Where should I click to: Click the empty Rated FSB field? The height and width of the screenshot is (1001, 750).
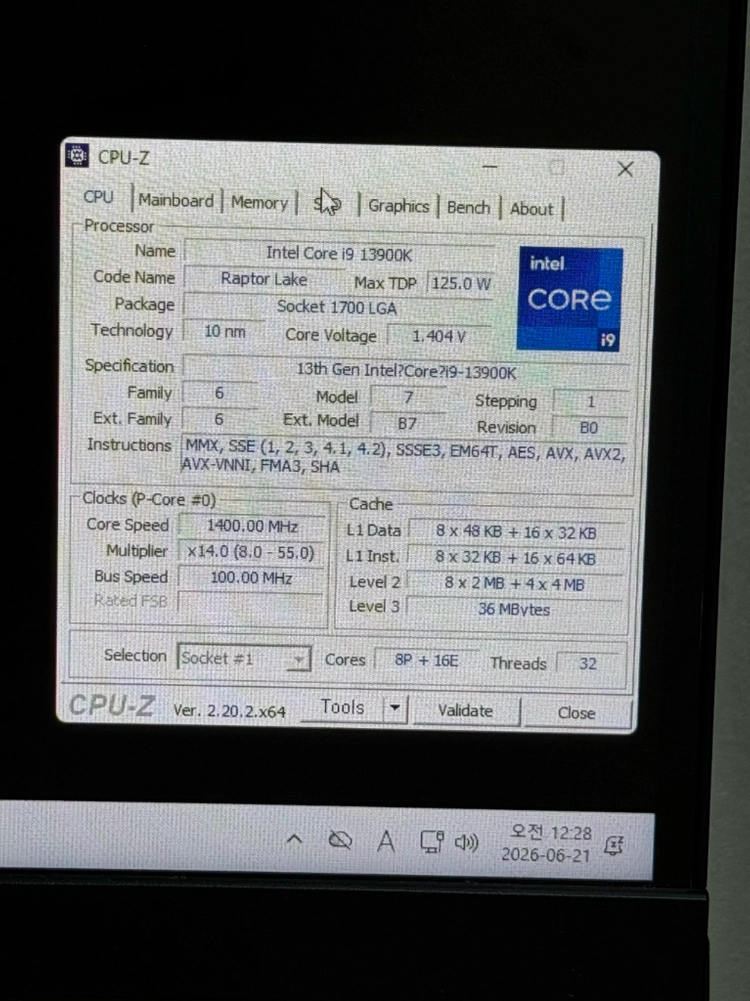pos(250,603)
